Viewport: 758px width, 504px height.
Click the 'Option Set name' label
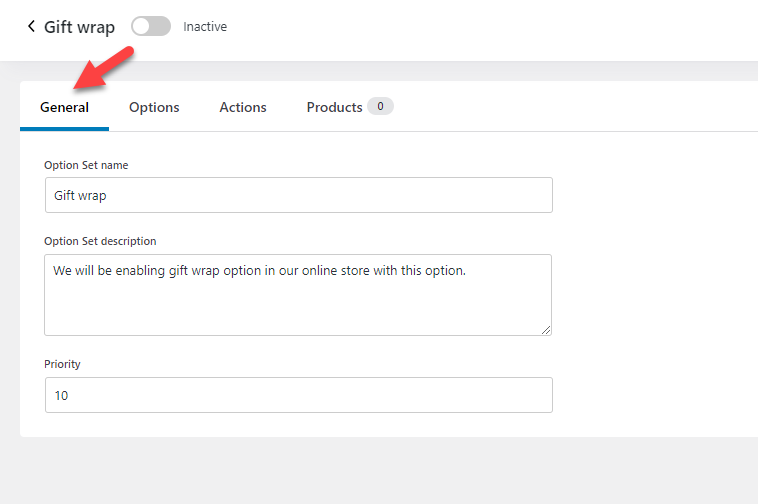coord(86,165)
